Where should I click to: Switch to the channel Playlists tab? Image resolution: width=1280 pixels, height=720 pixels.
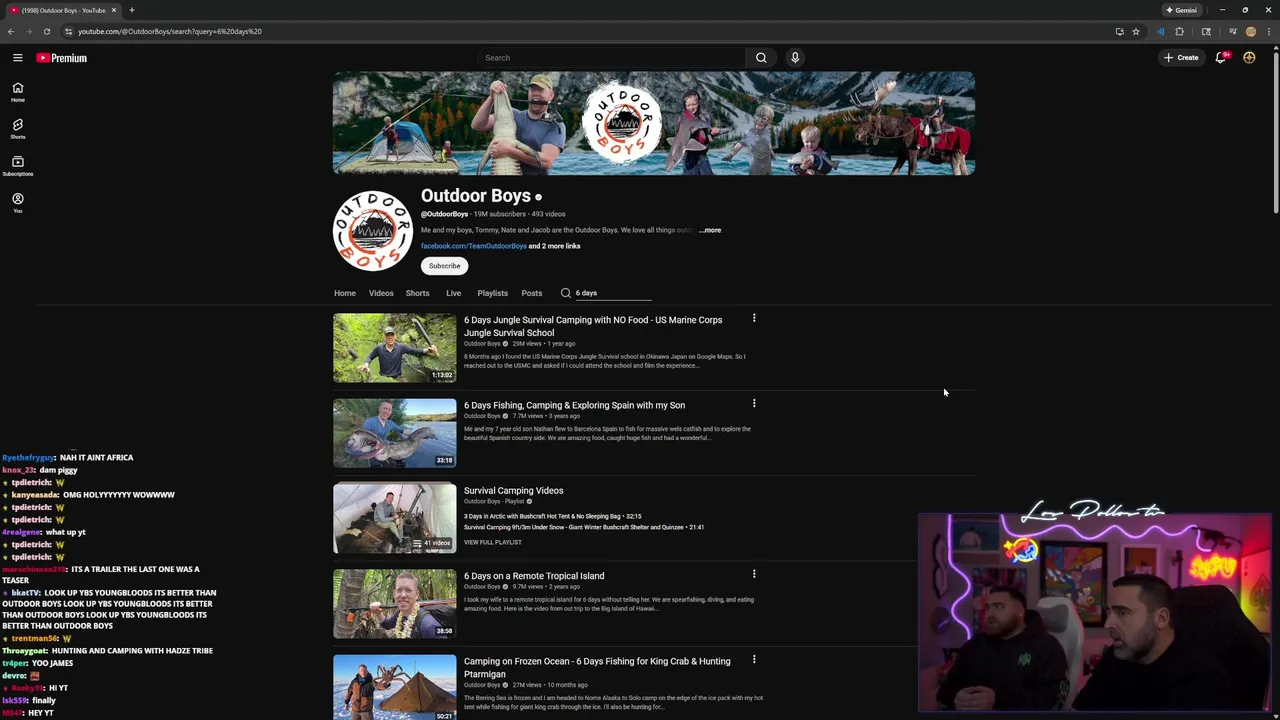(492, 293)
